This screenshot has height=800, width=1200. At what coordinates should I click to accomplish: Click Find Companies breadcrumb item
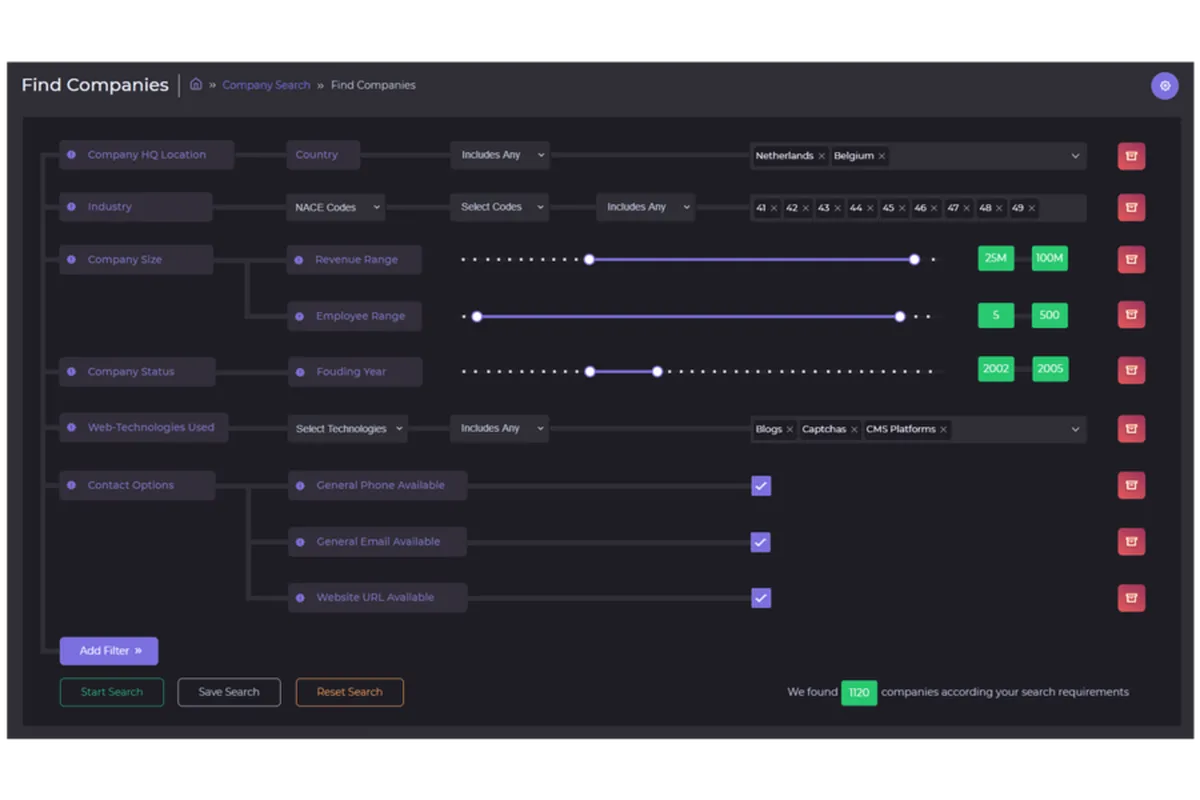coord(373,85)
